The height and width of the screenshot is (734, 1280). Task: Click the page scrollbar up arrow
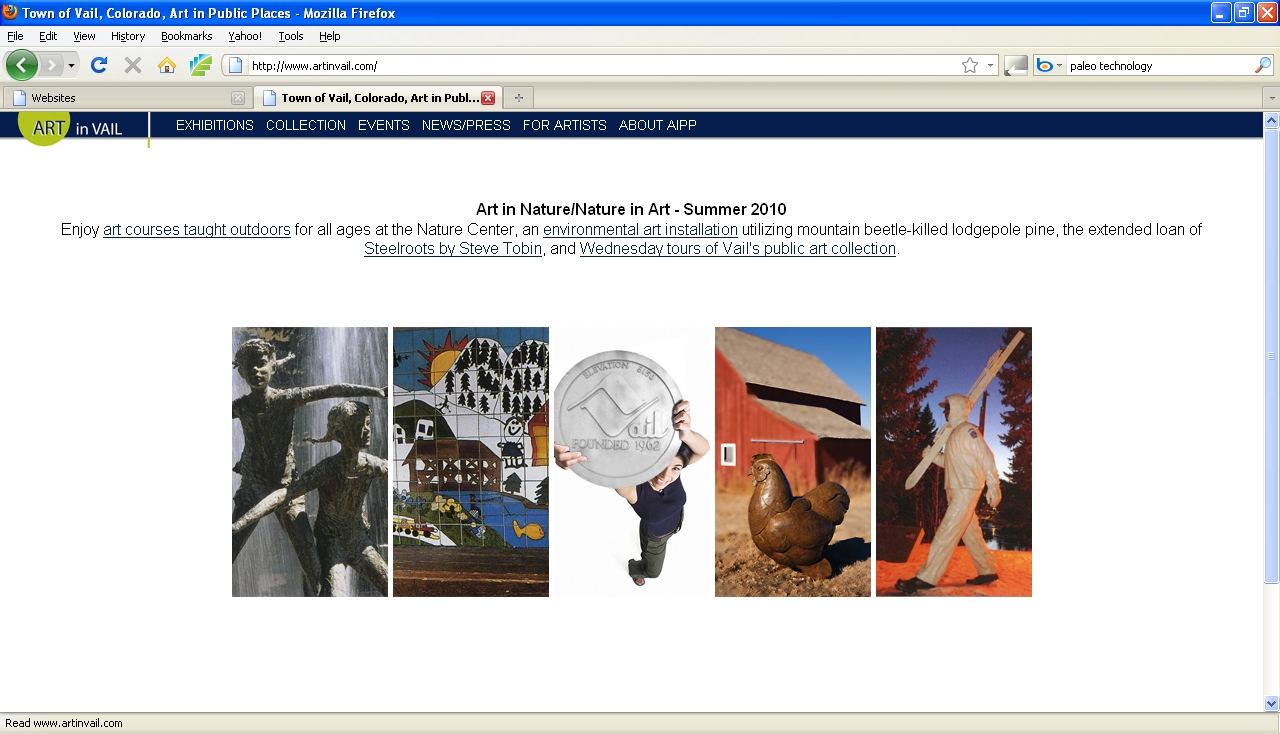tap(1272, 120)
